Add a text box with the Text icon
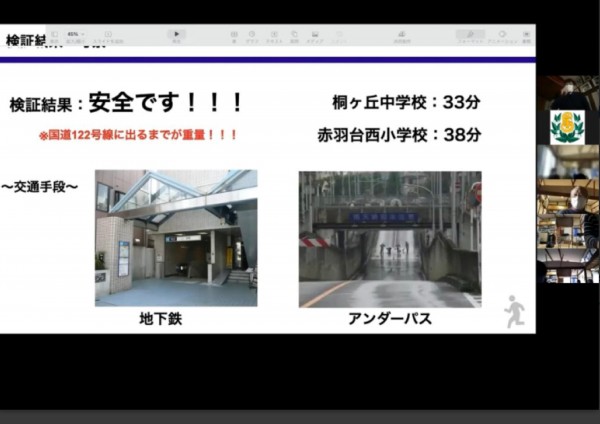 [x=274, y=34]
